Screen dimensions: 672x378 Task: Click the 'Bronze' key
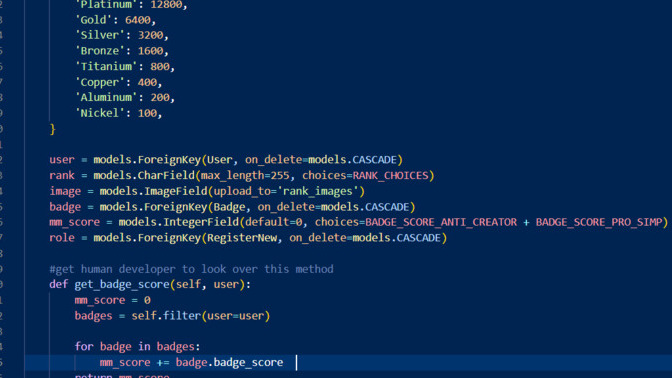click(100, 51)
